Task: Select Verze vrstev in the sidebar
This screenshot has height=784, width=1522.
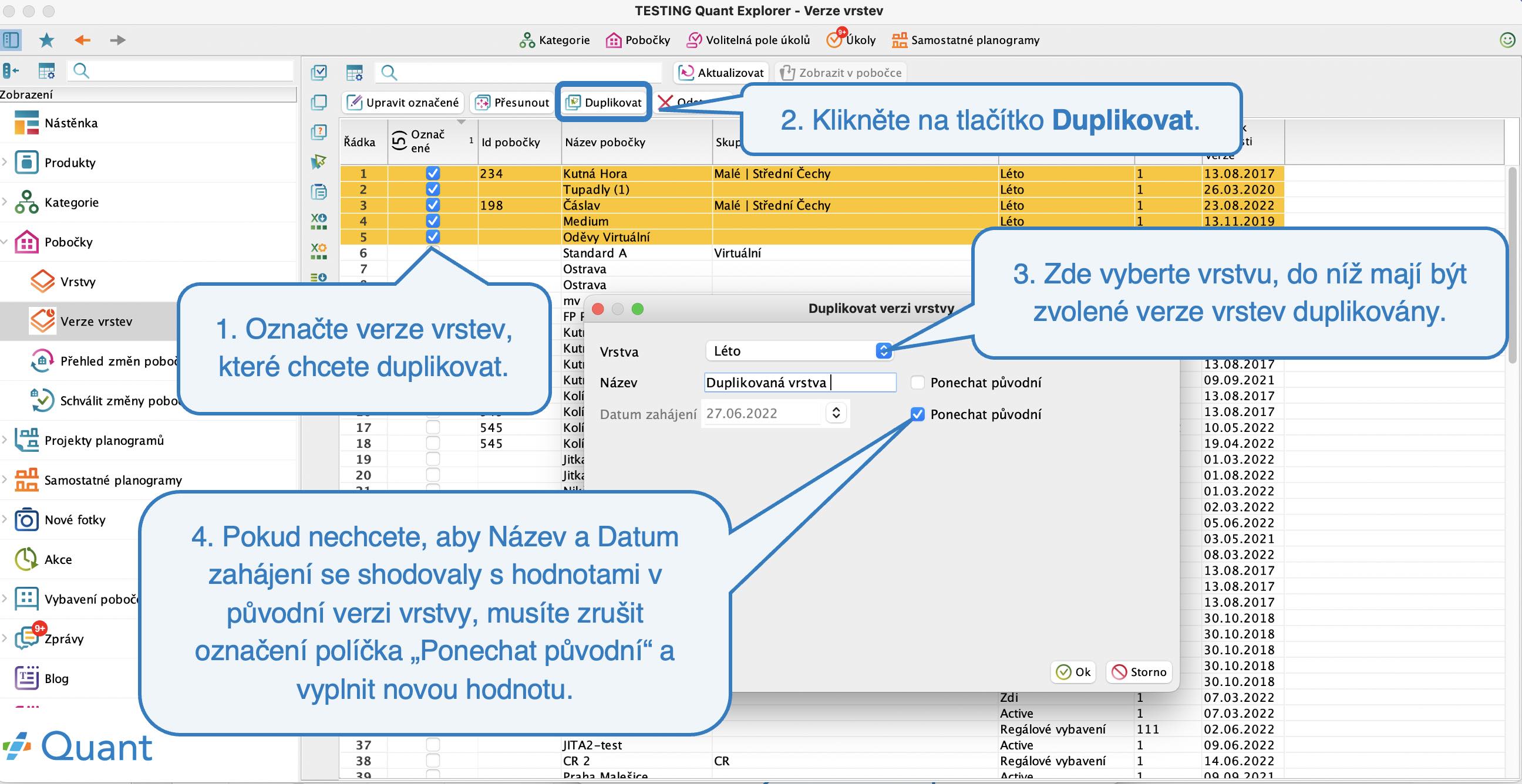Action: pyautogui.click(x=89, y=321)
